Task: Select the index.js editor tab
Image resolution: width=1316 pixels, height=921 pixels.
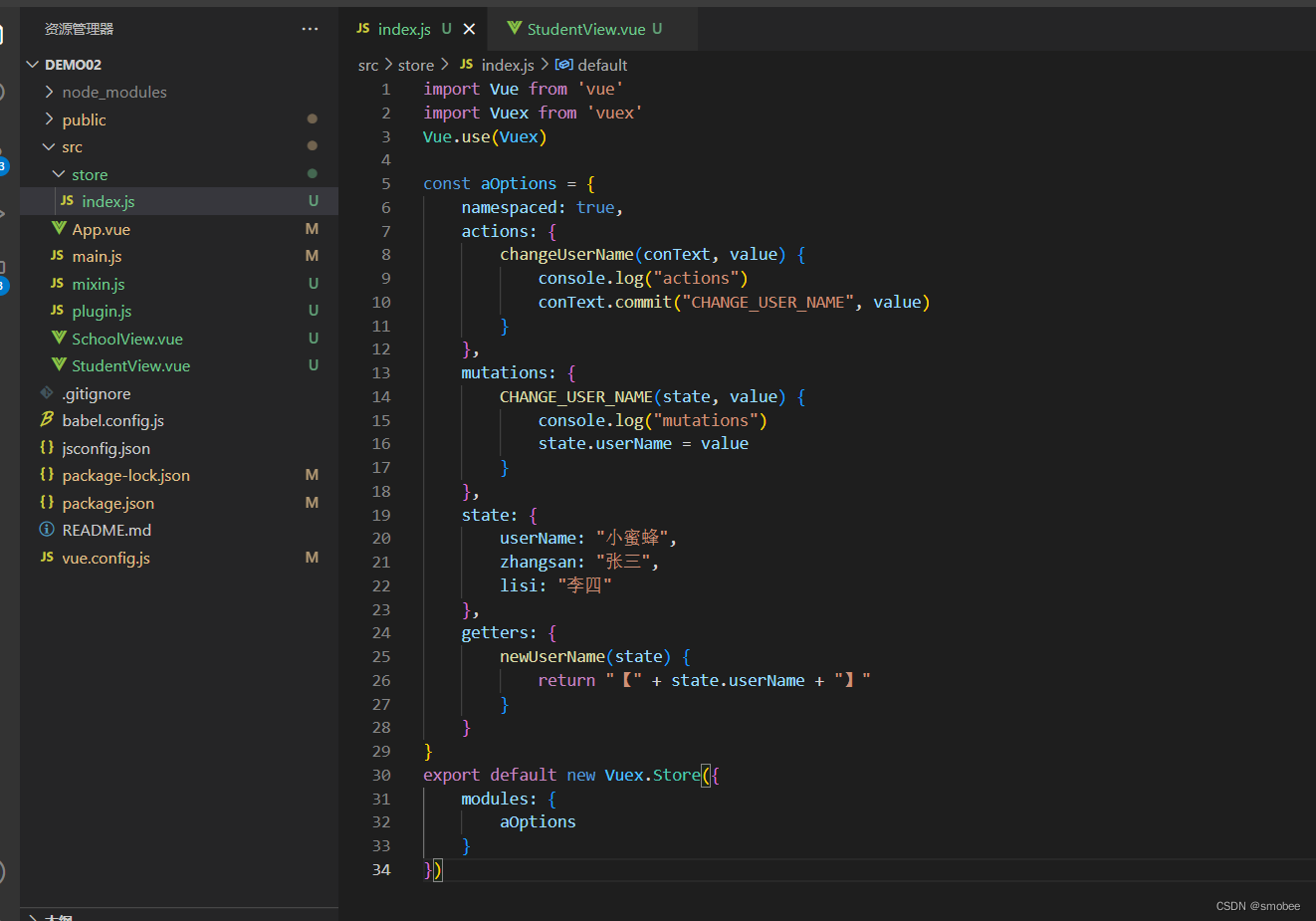Action: click(413, 29)
